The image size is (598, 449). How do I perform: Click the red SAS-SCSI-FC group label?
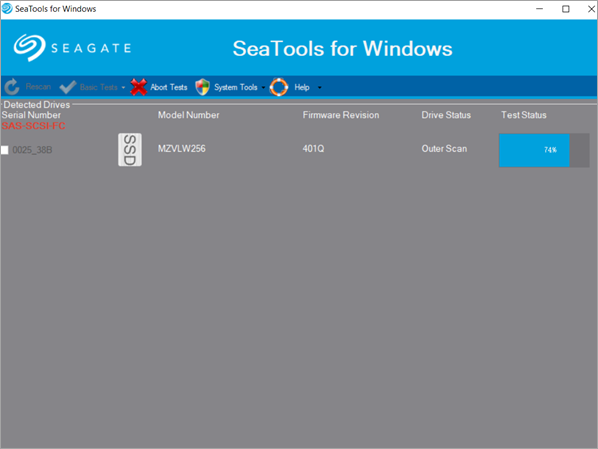click(33, 126)
